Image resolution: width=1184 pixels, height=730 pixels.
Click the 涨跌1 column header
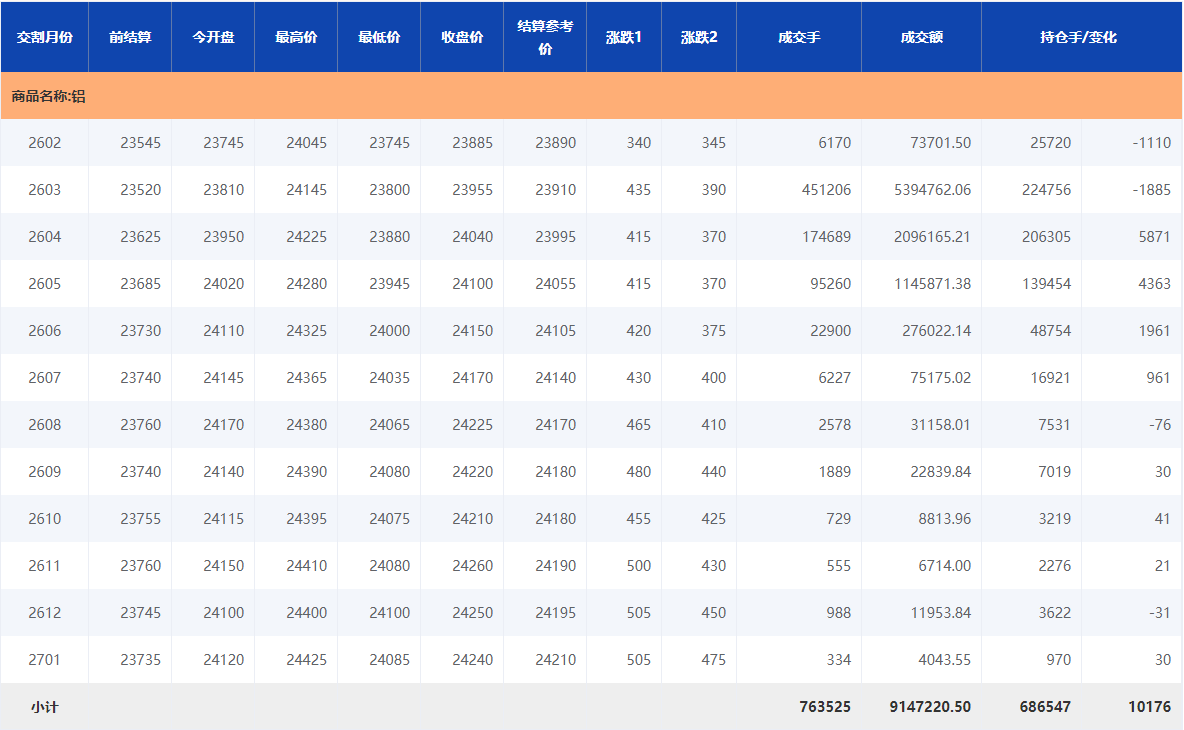(624, 37)
